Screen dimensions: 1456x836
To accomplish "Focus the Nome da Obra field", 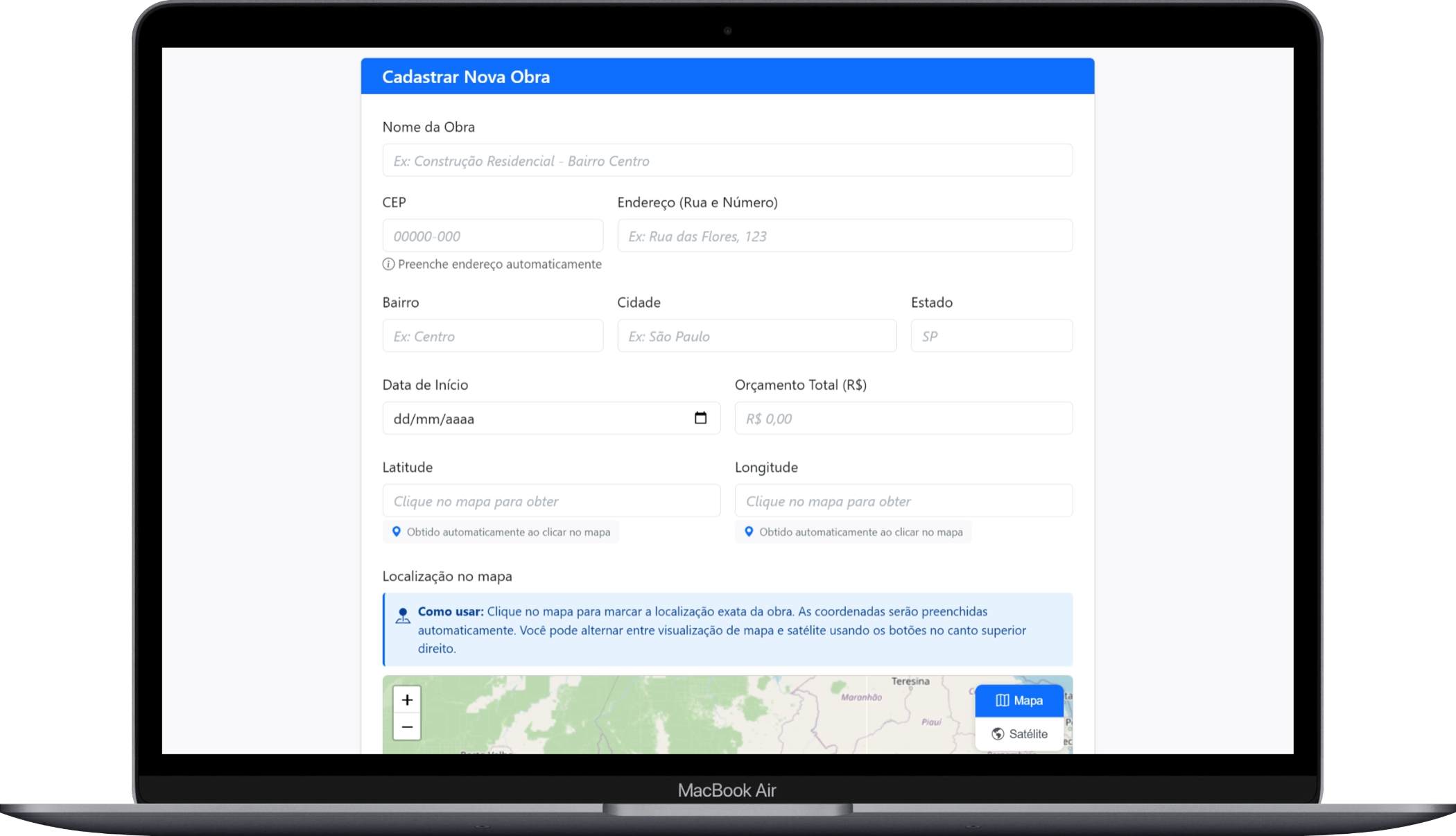I will pos(727,161).
